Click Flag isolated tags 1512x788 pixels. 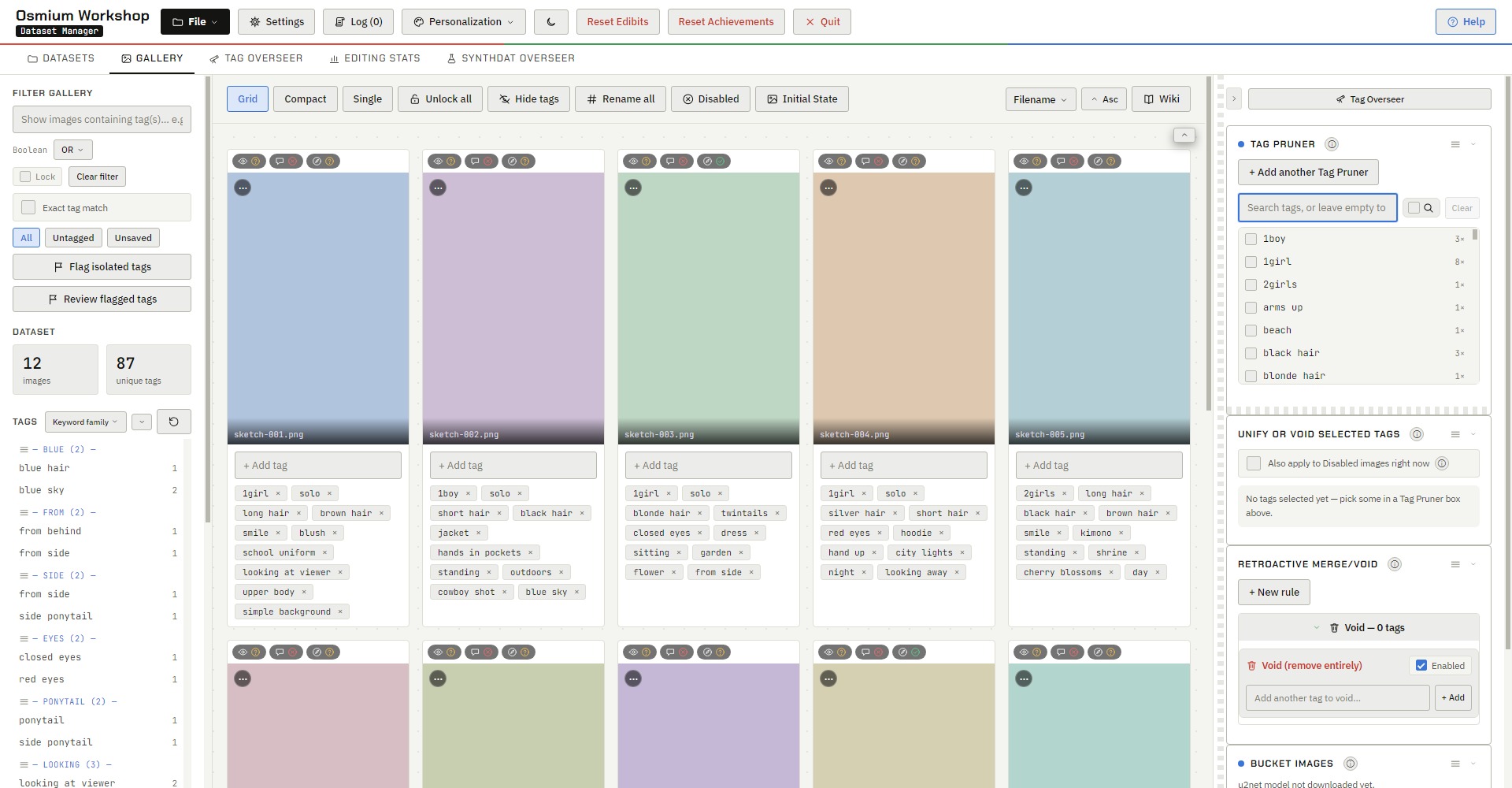point(102,267)
